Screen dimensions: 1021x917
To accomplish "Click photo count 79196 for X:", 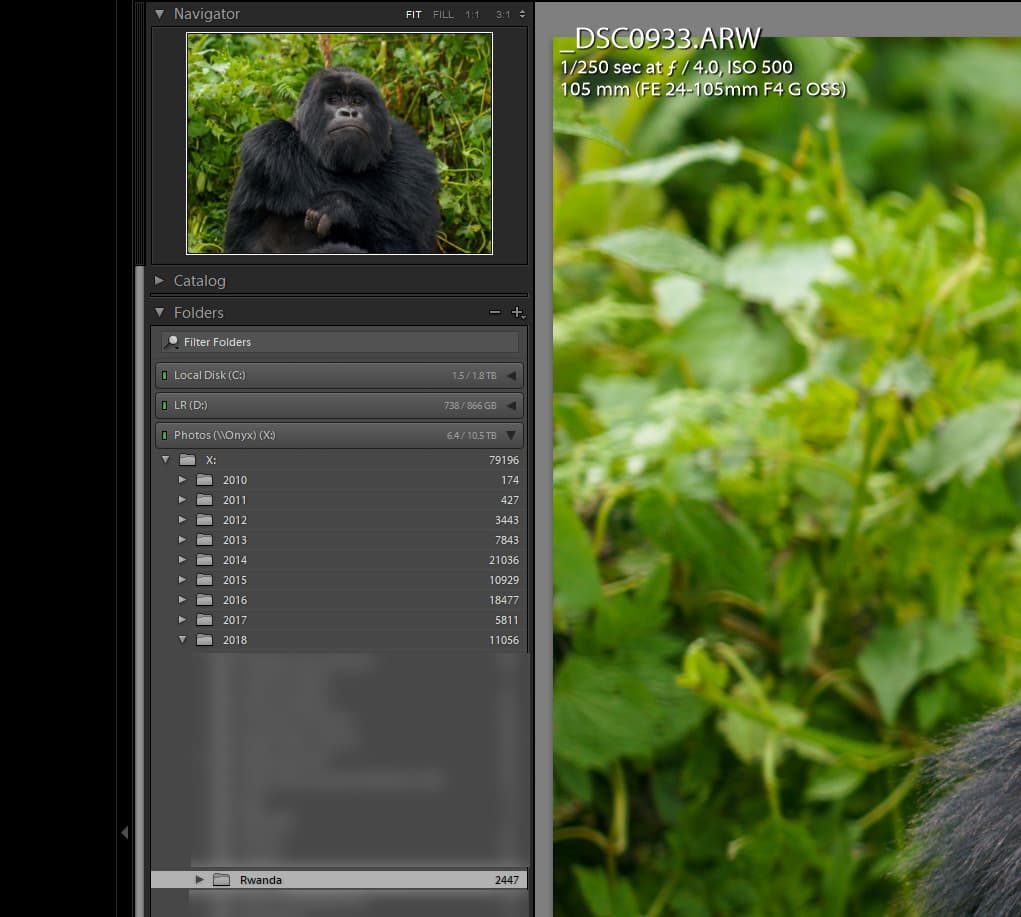I will click(504, 460).
